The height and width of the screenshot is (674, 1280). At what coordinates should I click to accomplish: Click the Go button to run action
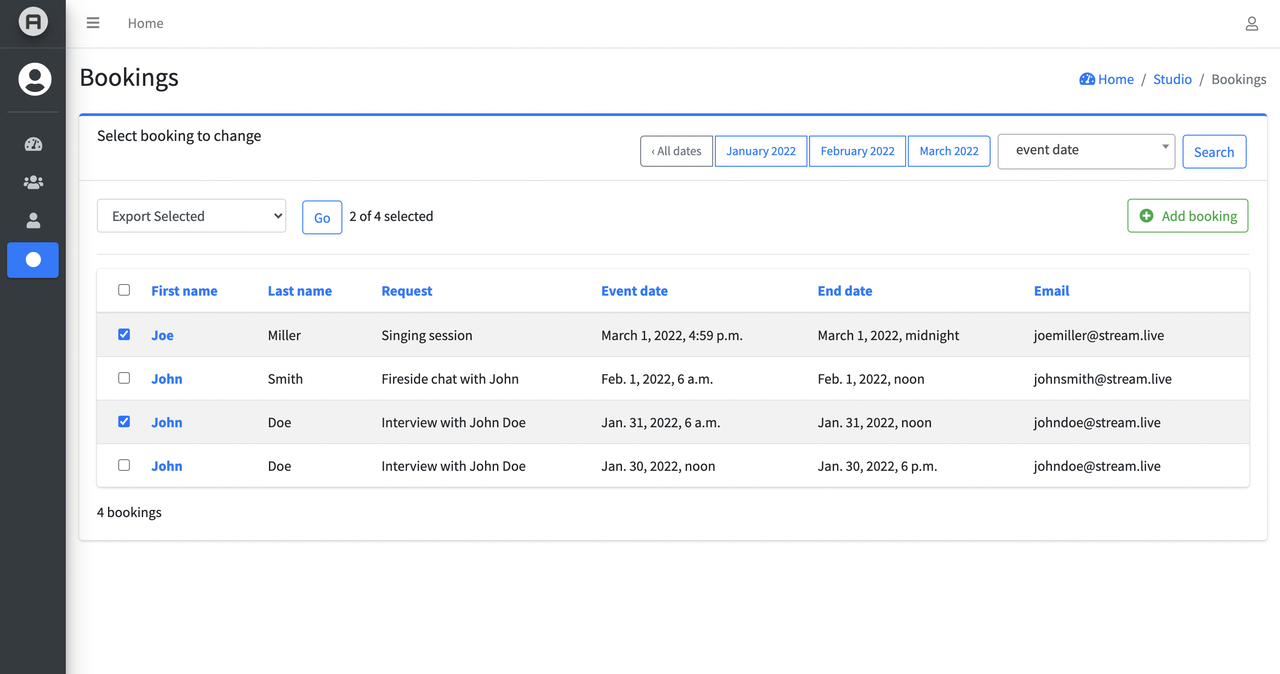[322, 218]
